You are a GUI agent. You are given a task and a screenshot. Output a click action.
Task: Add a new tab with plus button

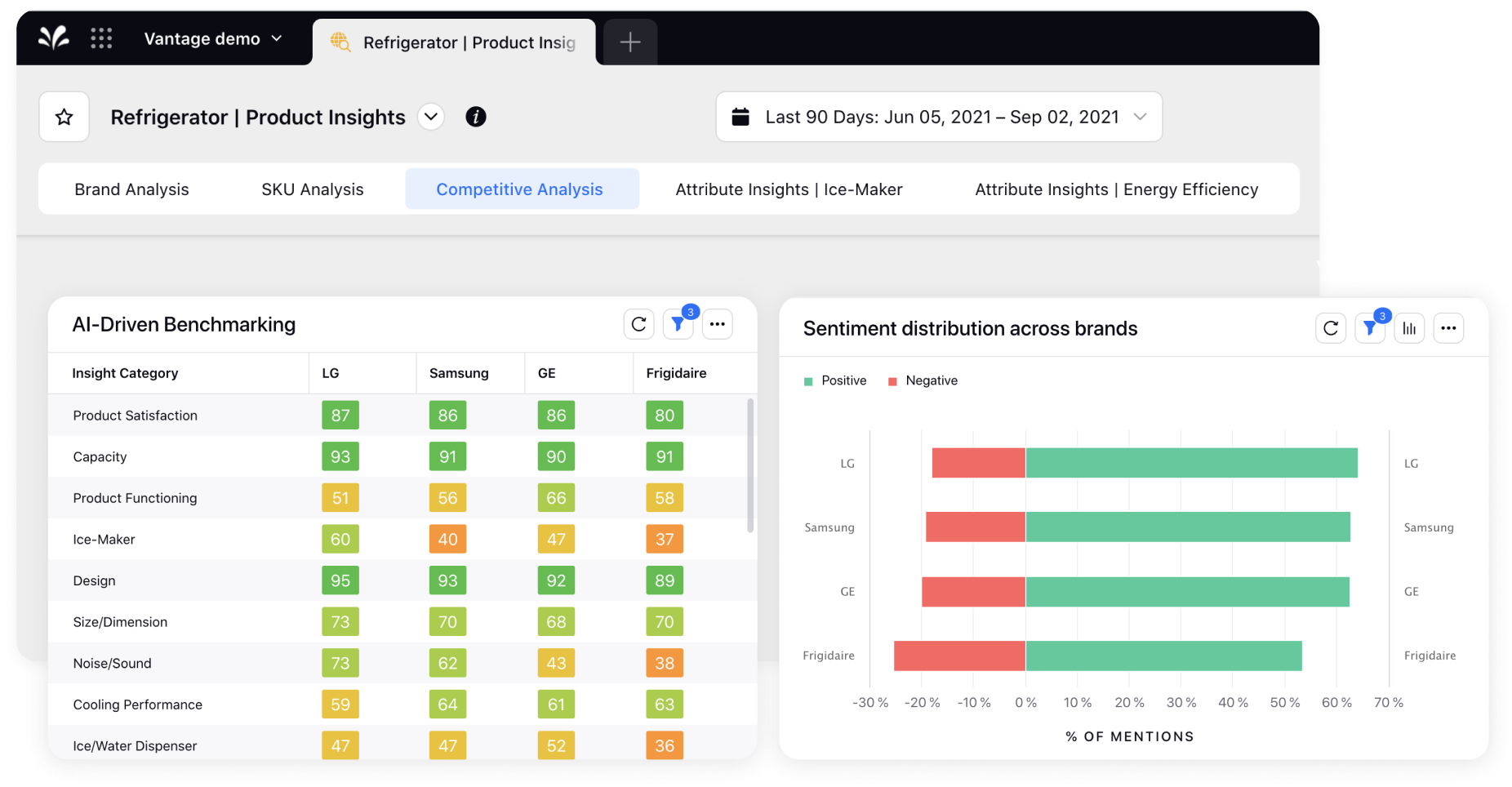point(630,42)
